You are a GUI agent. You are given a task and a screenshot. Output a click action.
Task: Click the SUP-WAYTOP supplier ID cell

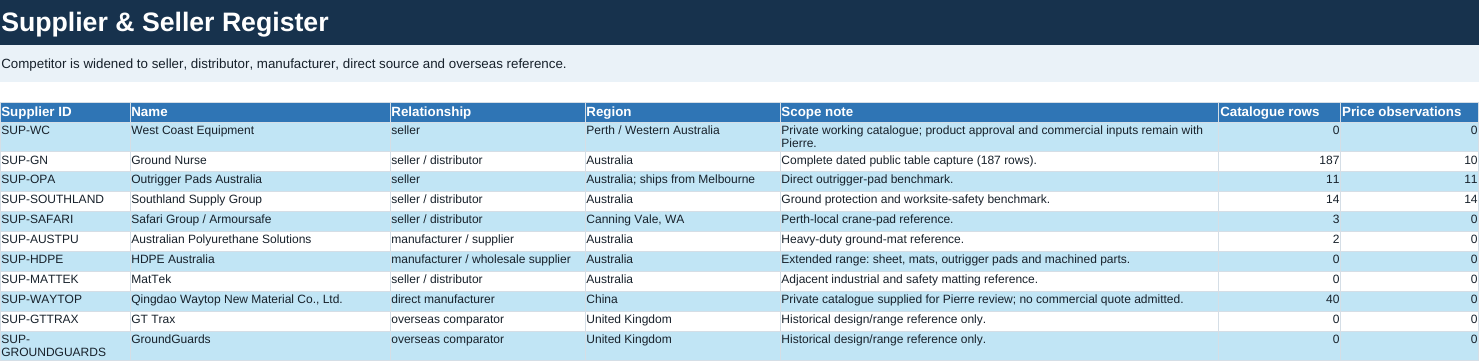click(x=65, y=301)
